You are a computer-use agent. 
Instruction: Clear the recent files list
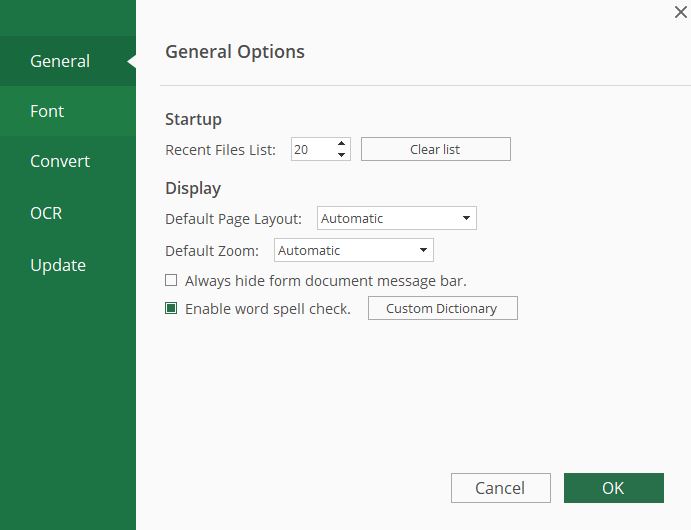435,149
